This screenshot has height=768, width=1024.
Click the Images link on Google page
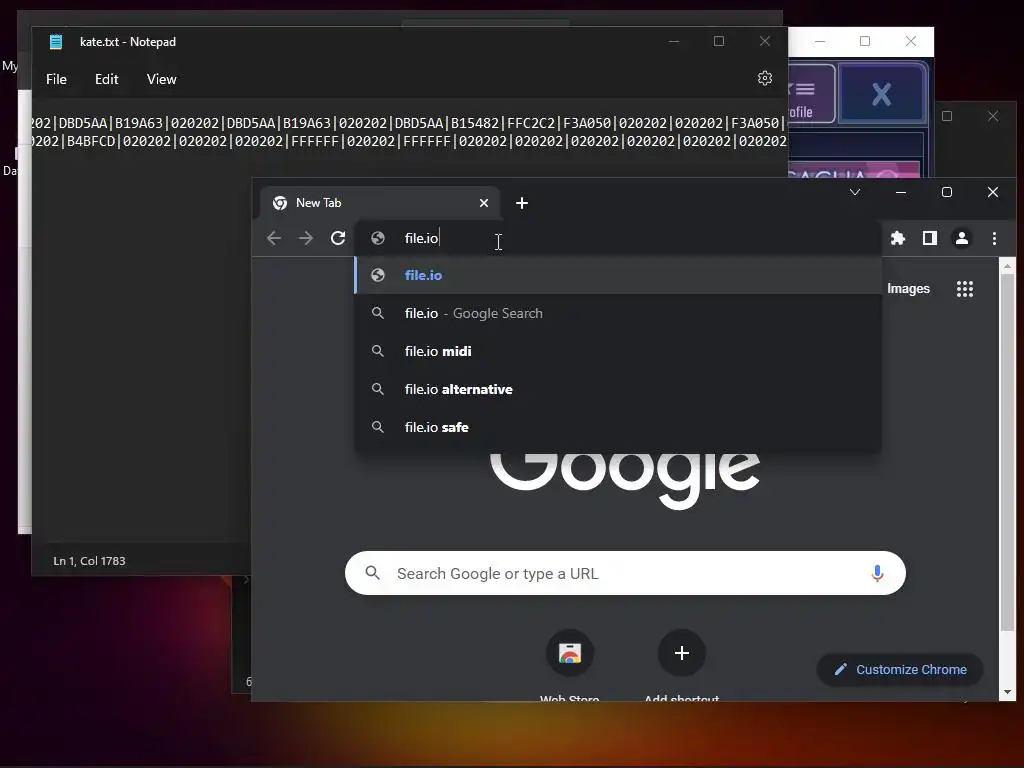(908, 289)
